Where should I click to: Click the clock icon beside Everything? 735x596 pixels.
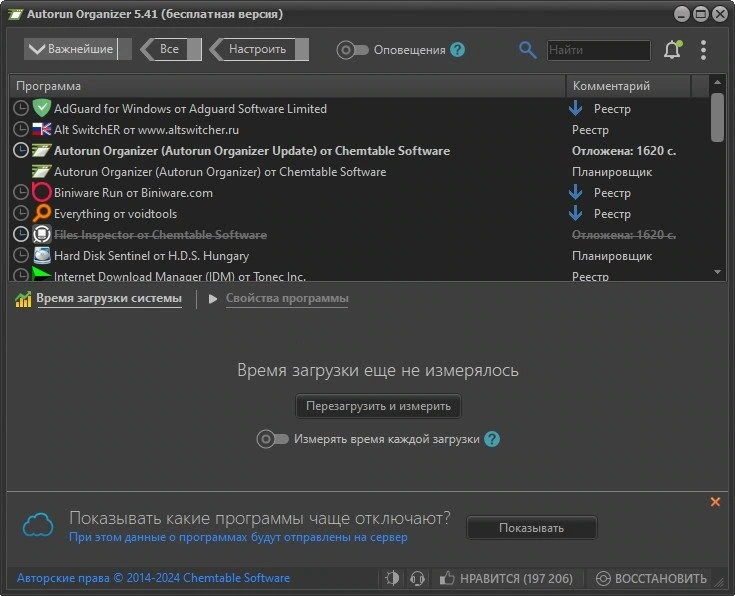21,213
